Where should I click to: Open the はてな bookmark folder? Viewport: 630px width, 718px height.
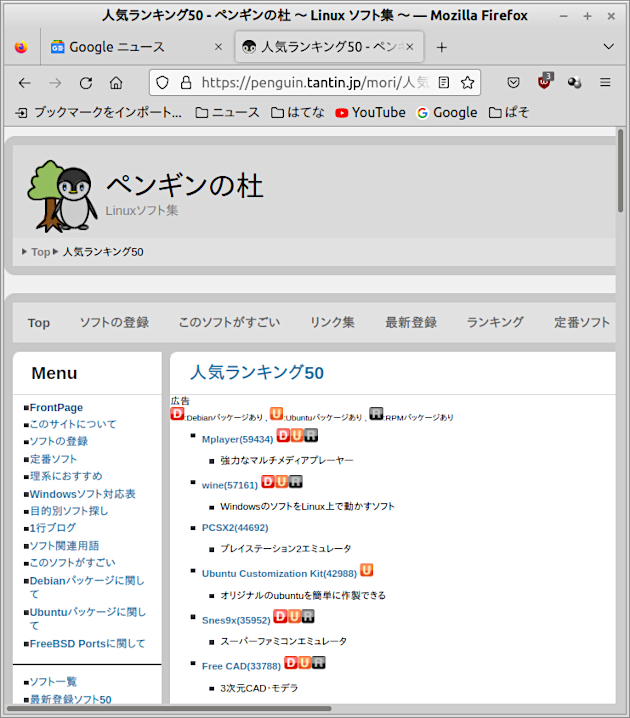(298, 113)
